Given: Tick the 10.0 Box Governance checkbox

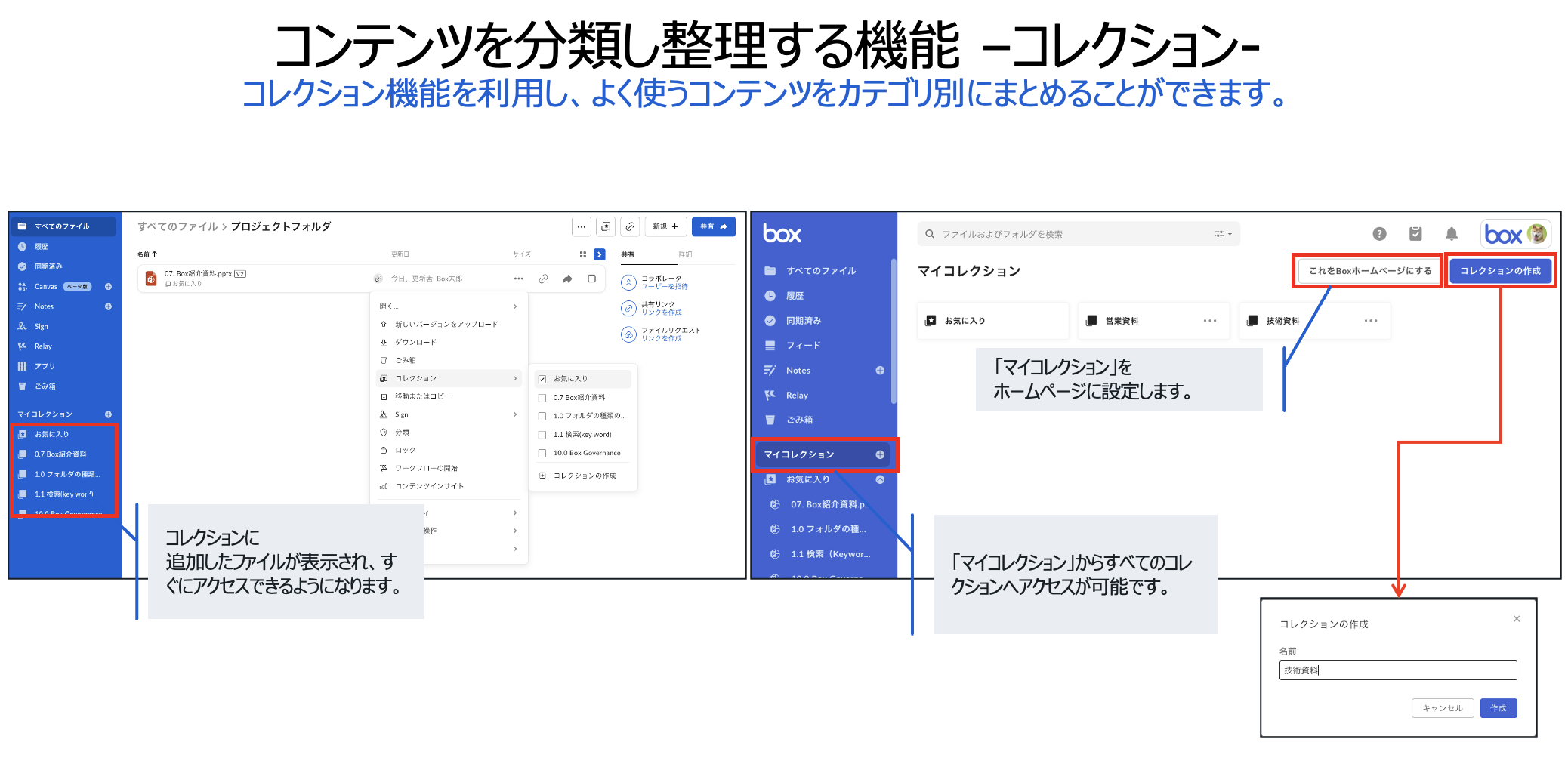Looking at the screenshot, I should (542, 454).
